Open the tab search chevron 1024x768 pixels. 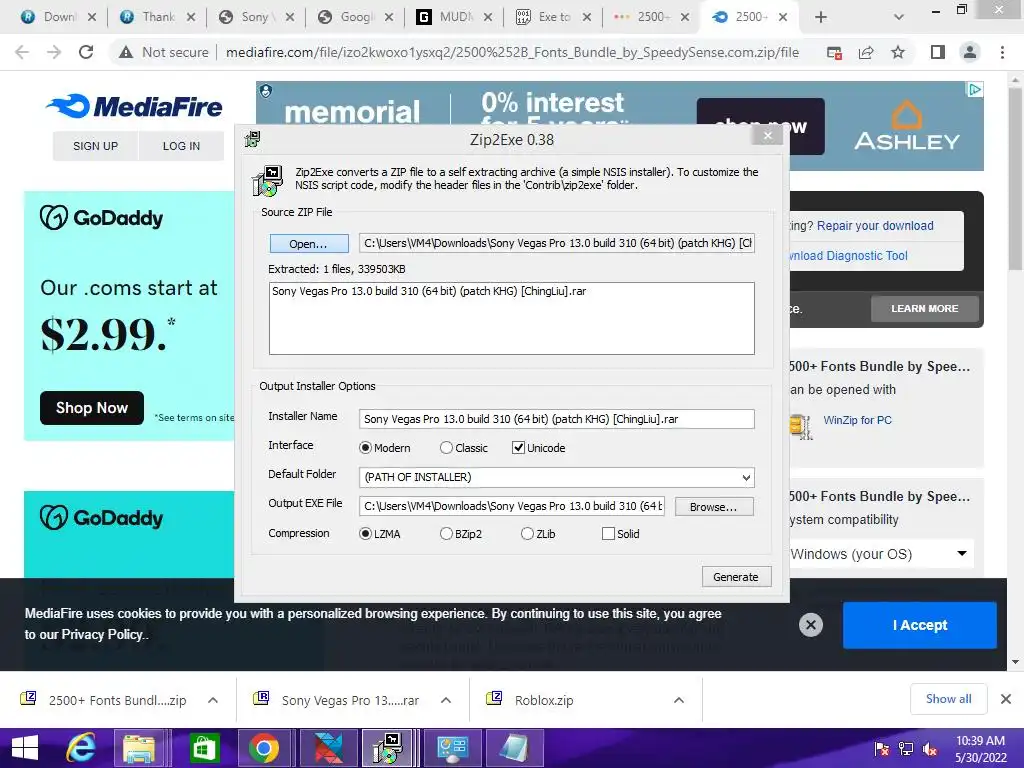[899, 18]
